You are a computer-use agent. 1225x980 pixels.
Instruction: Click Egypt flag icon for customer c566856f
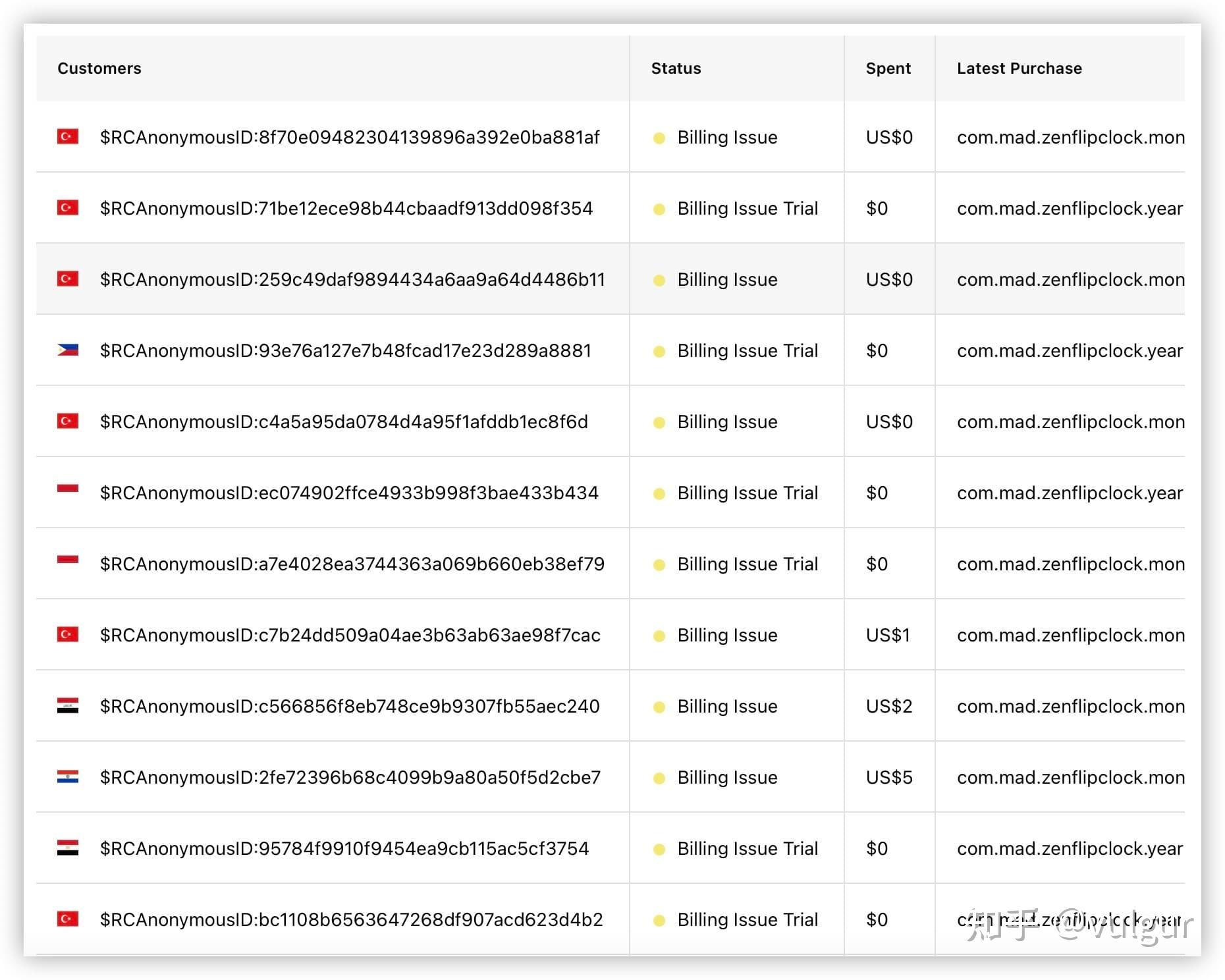pos(68,705)
